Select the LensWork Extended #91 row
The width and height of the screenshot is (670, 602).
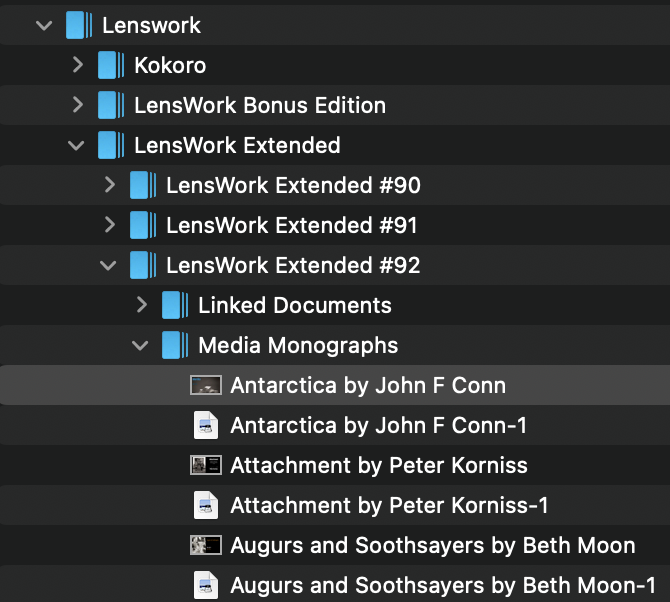tap(292, 225)
